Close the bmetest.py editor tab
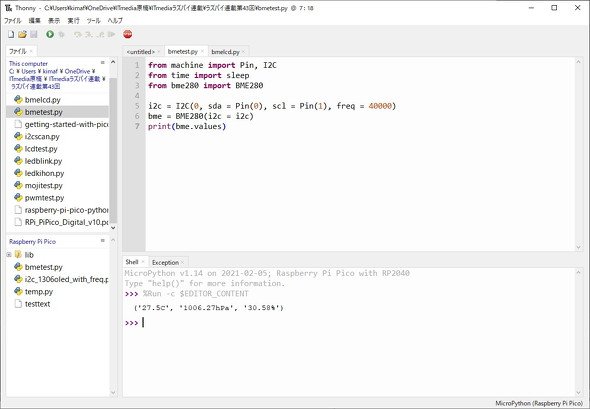 pos(202,52)
